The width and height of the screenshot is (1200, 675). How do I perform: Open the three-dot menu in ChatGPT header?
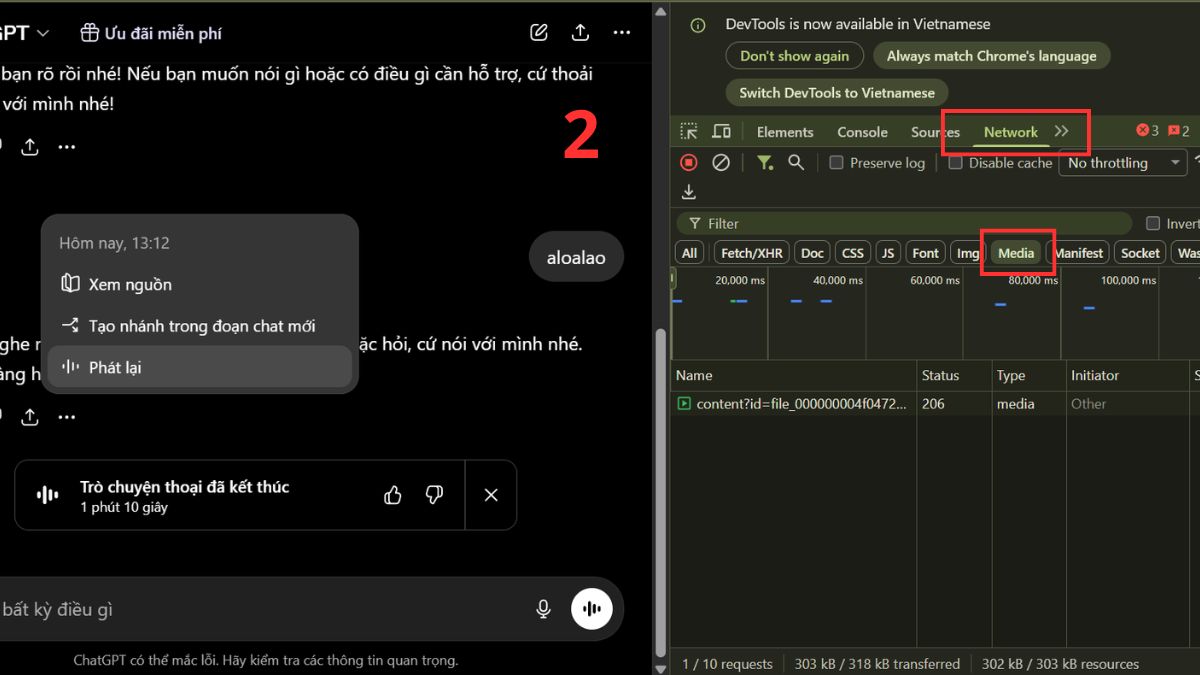pyautogui.click(x=622, y=33)
